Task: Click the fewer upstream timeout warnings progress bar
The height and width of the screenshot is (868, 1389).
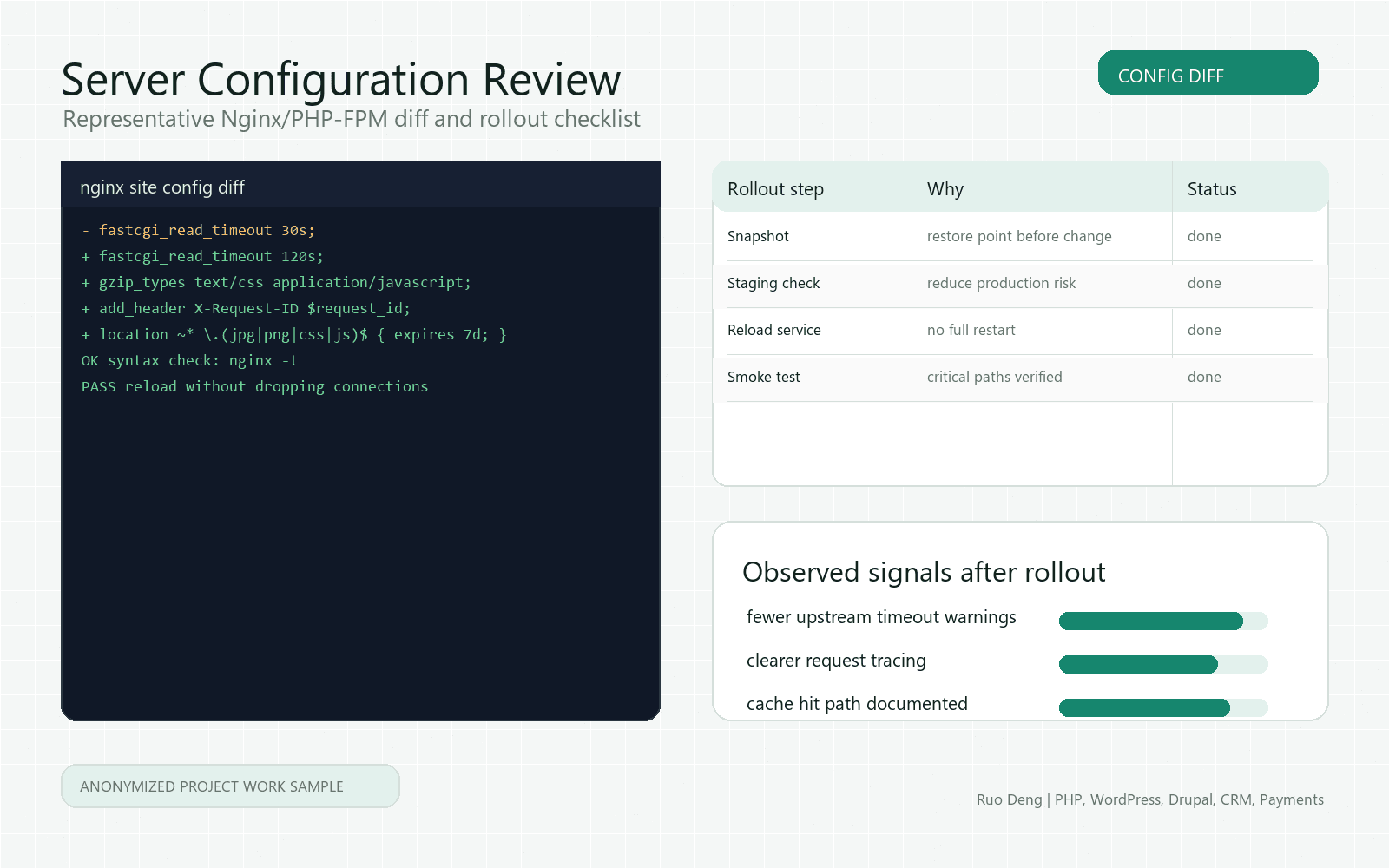Action: point(1163,621)
